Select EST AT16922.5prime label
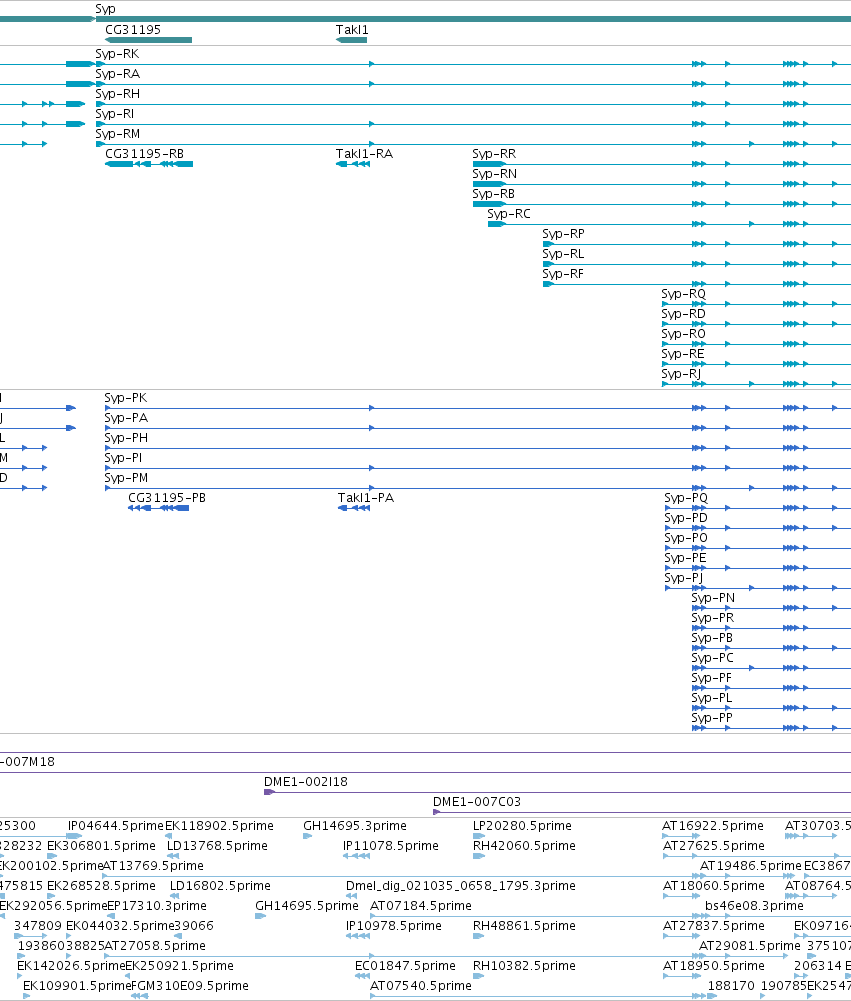The height and width of the screenshot is (1001, 851). pos(713,825)
